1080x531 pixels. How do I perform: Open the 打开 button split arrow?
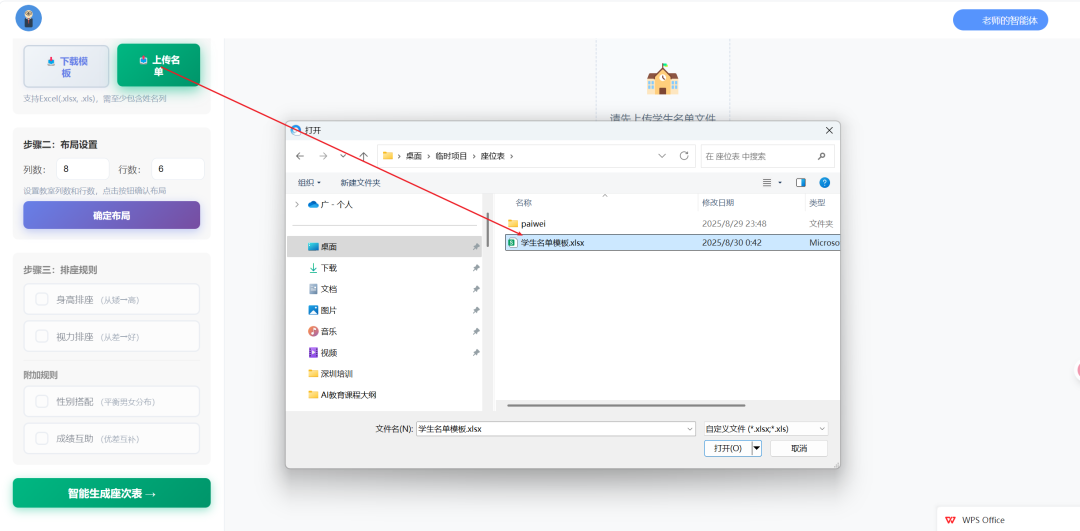pyautogui.click(x=757, y=449)
